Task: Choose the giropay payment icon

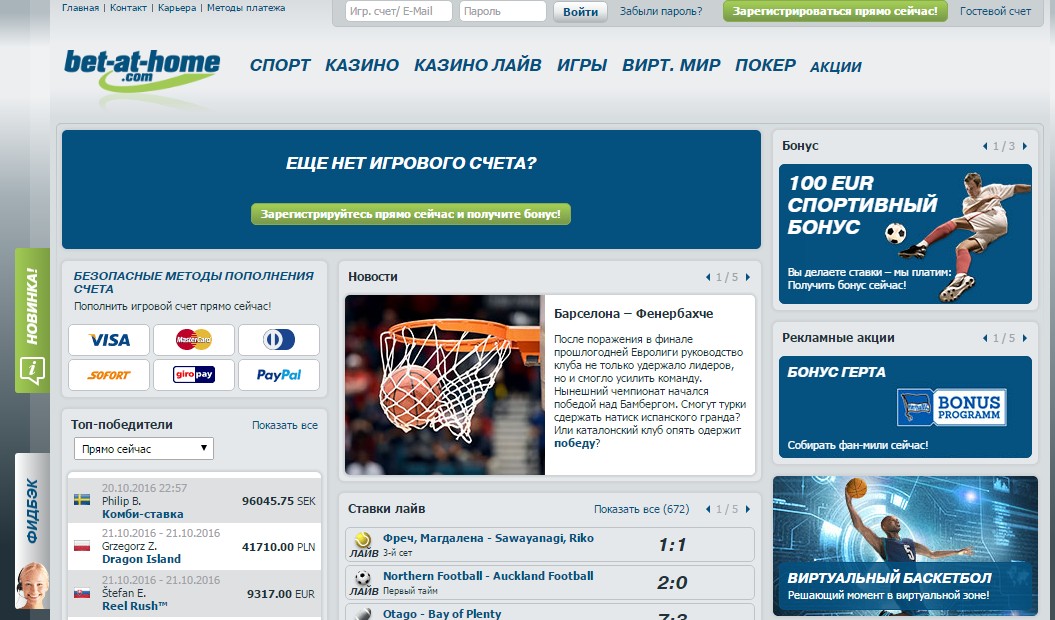Action: tap(194, 375)
